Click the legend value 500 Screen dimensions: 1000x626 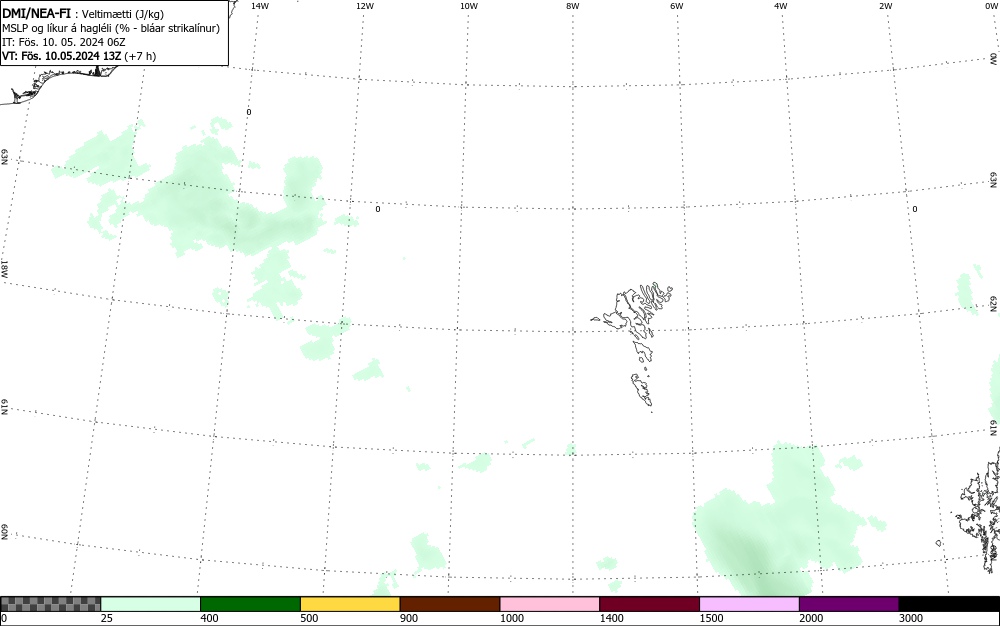click(x=309, y=618)
